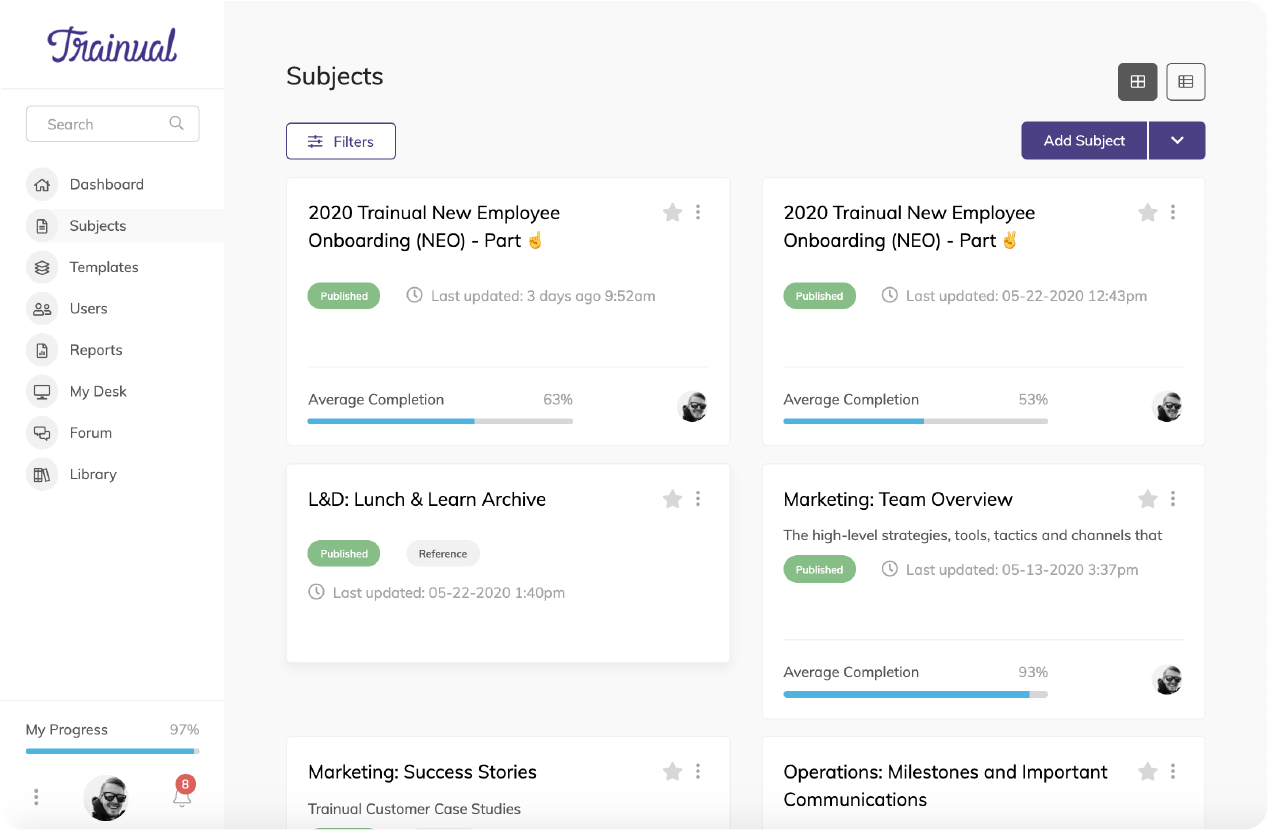Screen dimensions: 1268x832
Task: Open the options menu on Marketing: Success Stories card
Action: tap(697, 771)
